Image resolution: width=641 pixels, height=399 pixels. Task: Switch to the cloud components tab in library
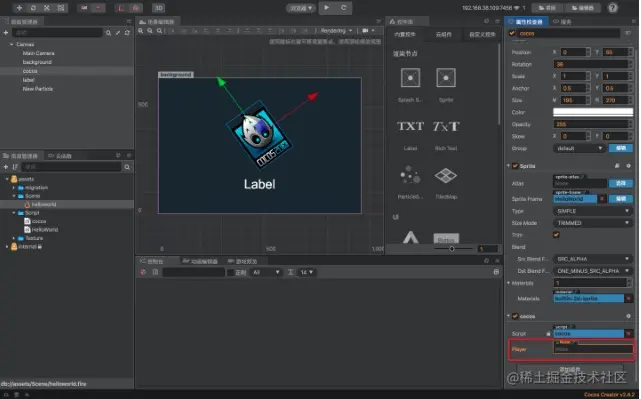[x=444, y=34]
